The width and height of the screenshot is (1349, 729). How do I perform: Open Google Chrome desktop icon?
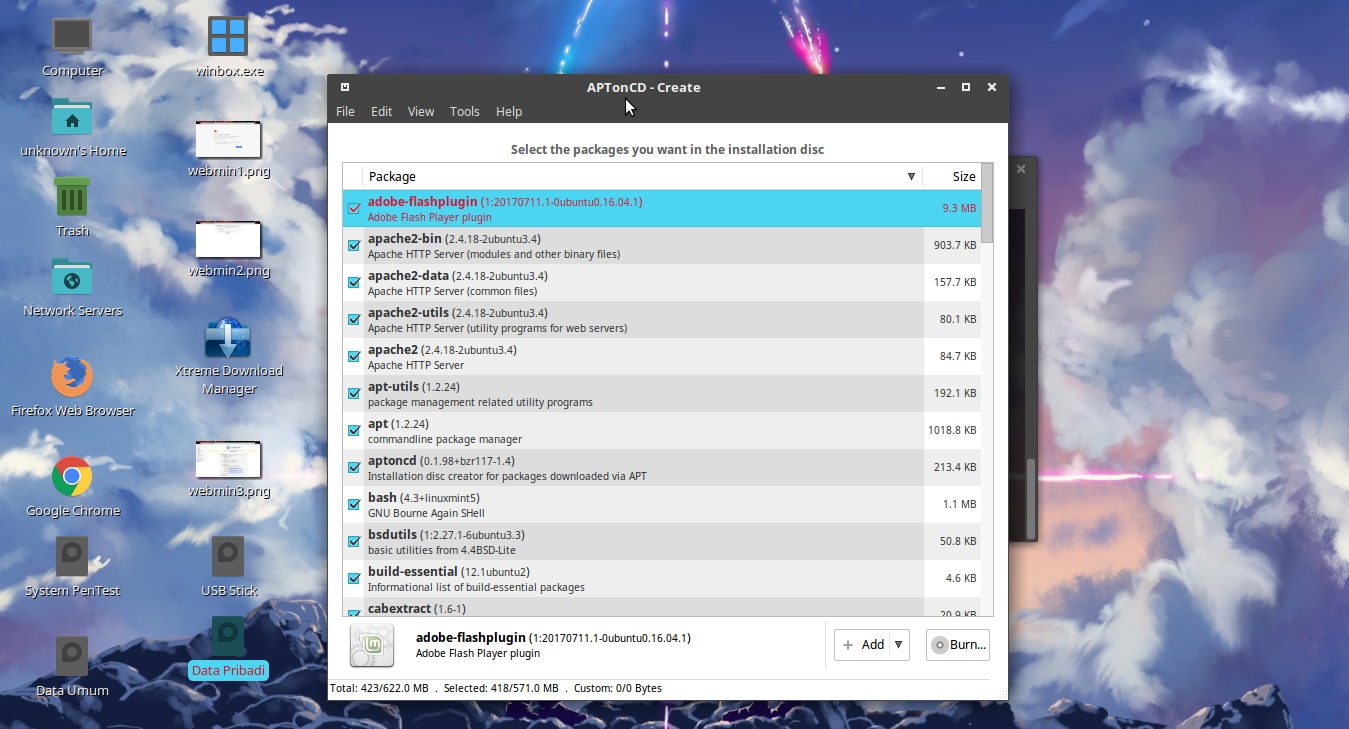click(x=71, y=478)
